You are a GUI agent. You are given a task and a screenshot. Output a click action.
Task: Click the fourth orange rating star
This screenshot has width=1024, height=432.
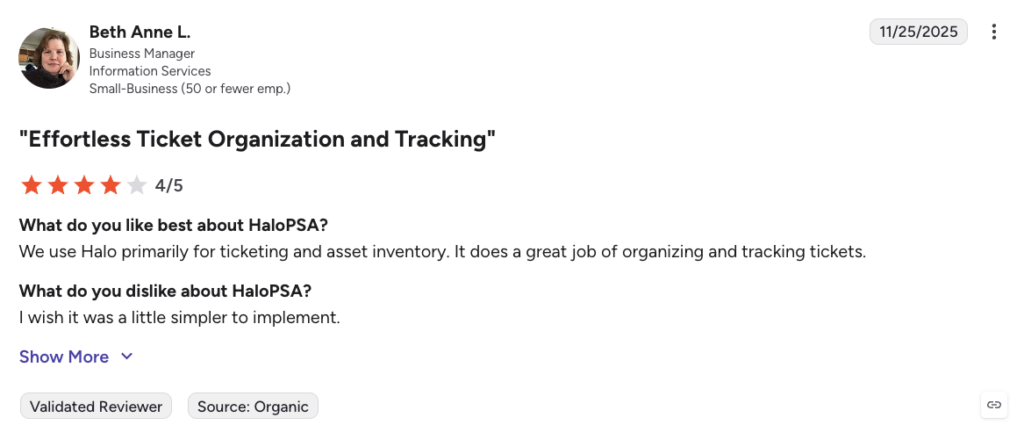[x=110, y=186]
